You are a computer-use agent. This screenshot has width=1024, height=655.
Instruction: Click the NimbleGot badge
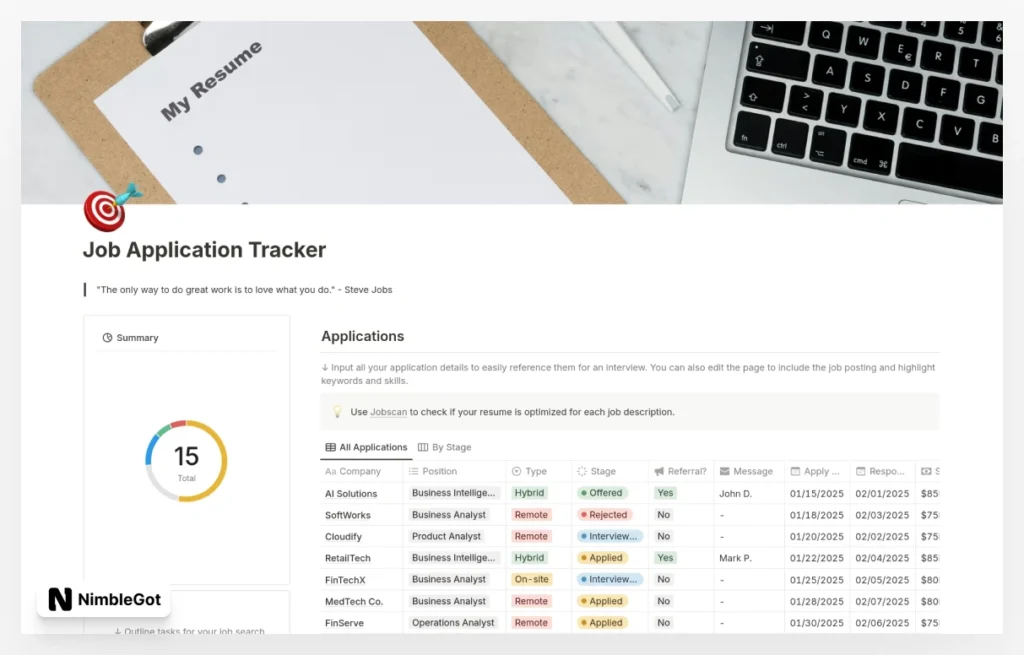104,599
